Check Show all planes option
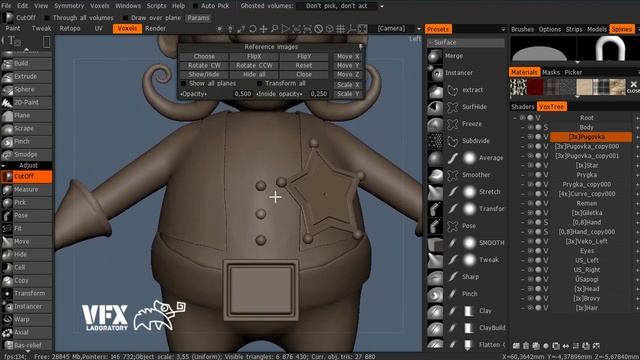640x360 pixels. pos(183,84)
